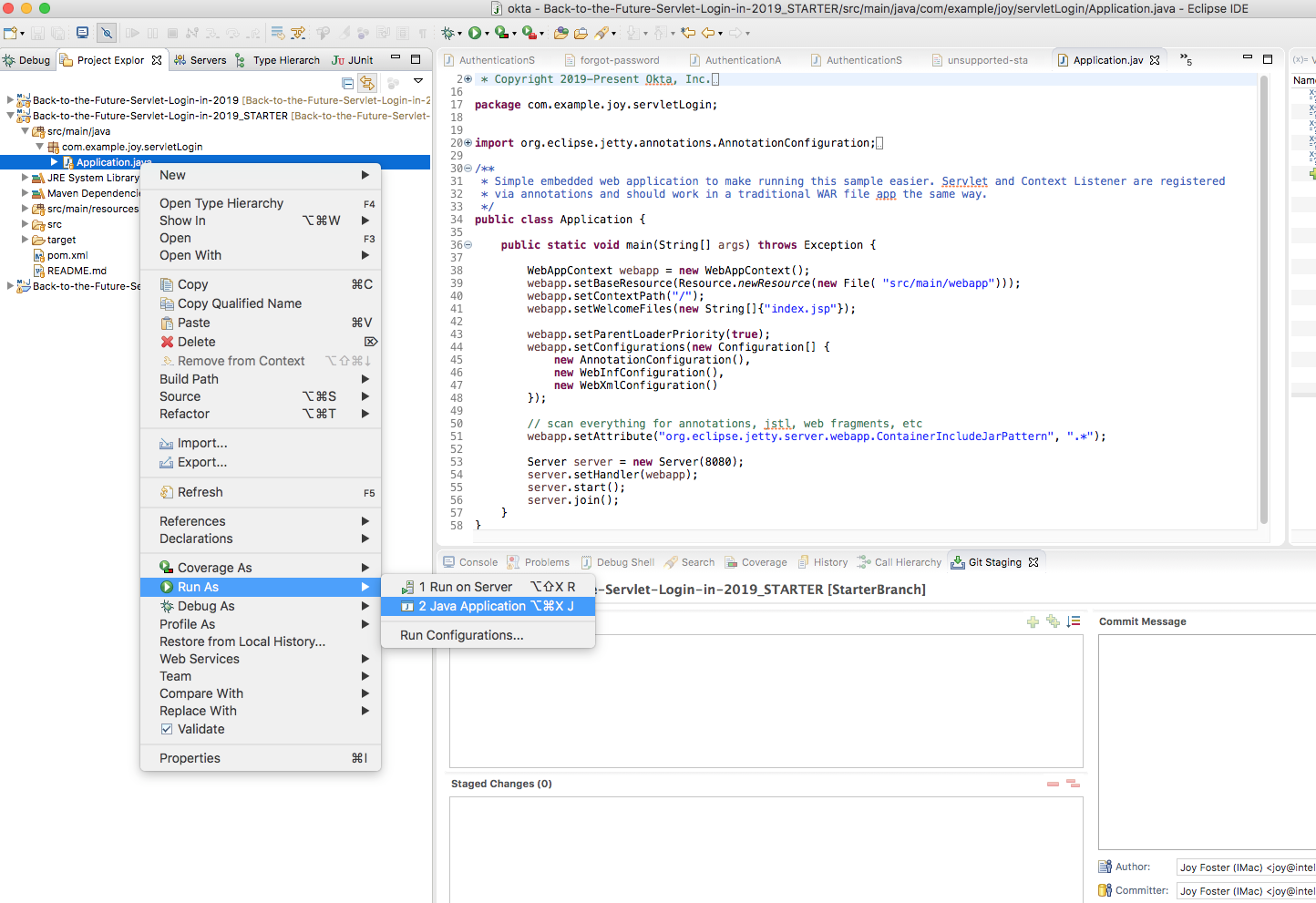Unstage all changes with double red minus icon
The height and width of the screenshot is (903, 1316).
(1073, 784)
